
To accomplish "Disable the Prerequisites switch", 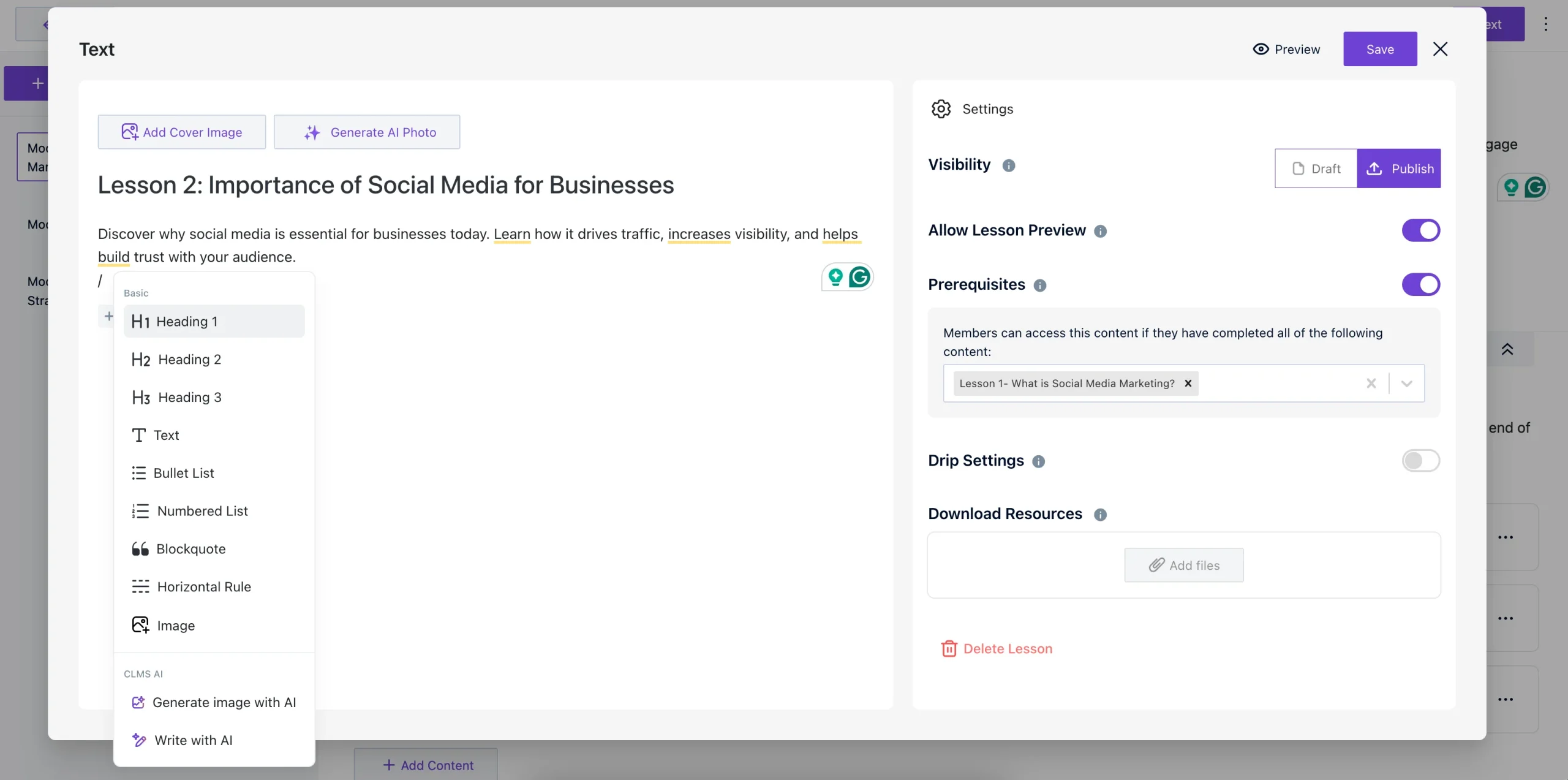I will [1420, 285].
